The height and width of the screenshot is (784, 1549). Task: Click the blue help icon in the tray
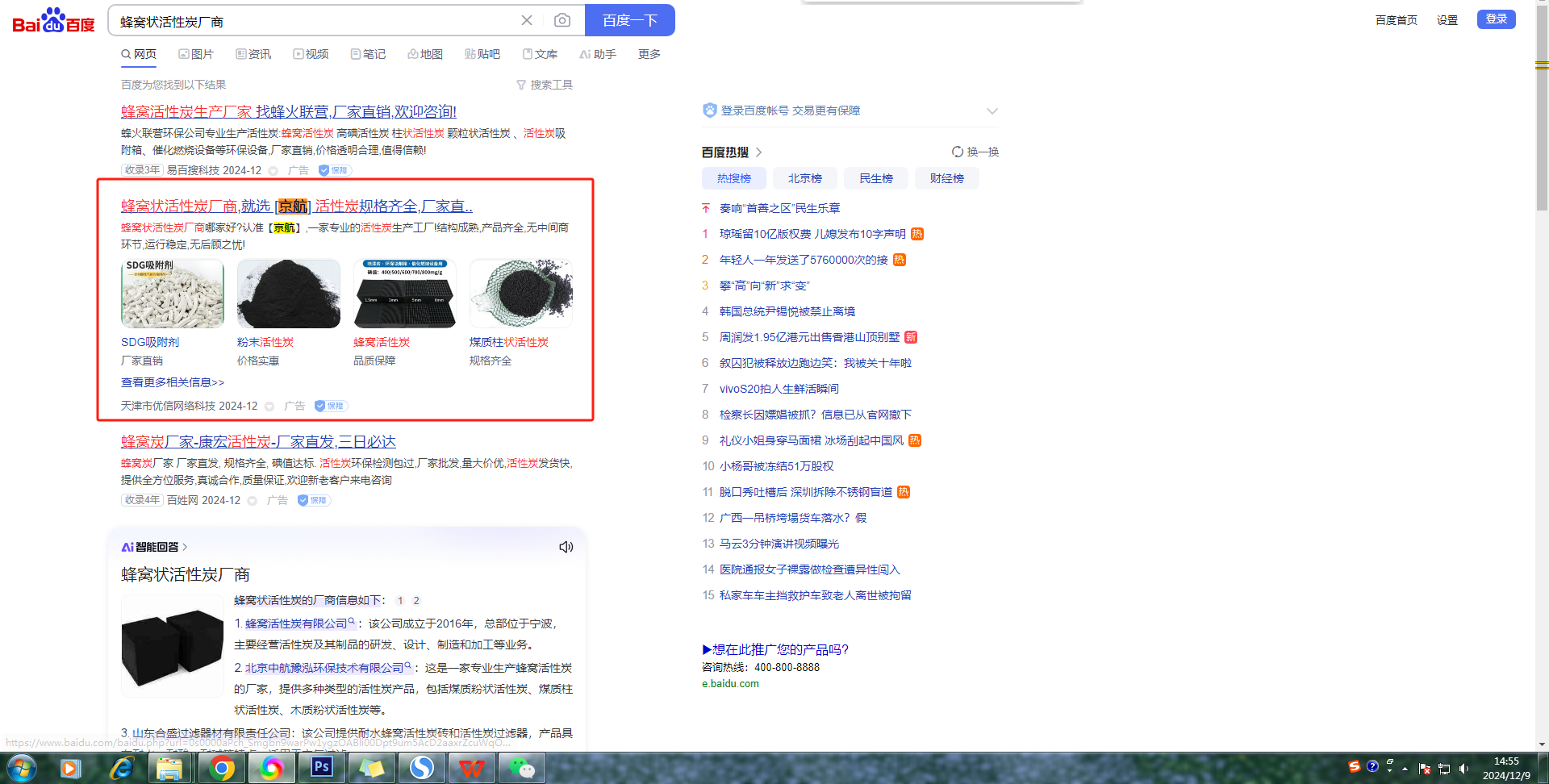(x=1372, y=765)
